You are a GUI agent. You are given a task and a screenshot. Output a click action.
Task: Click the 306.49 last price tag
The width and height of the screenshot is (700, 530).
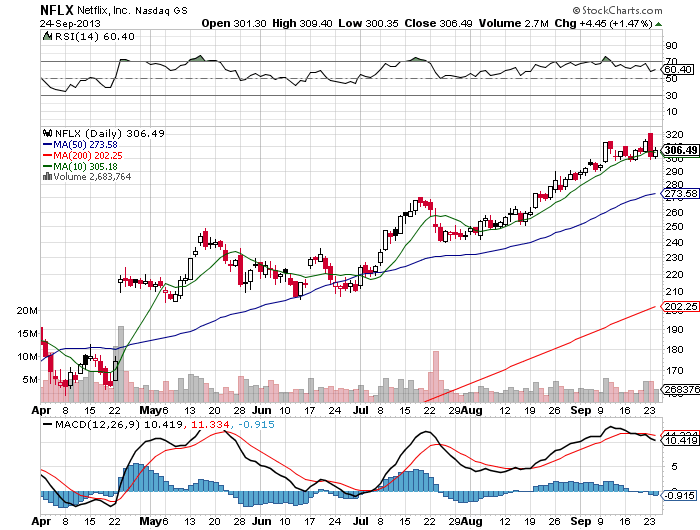pos(680,150)
